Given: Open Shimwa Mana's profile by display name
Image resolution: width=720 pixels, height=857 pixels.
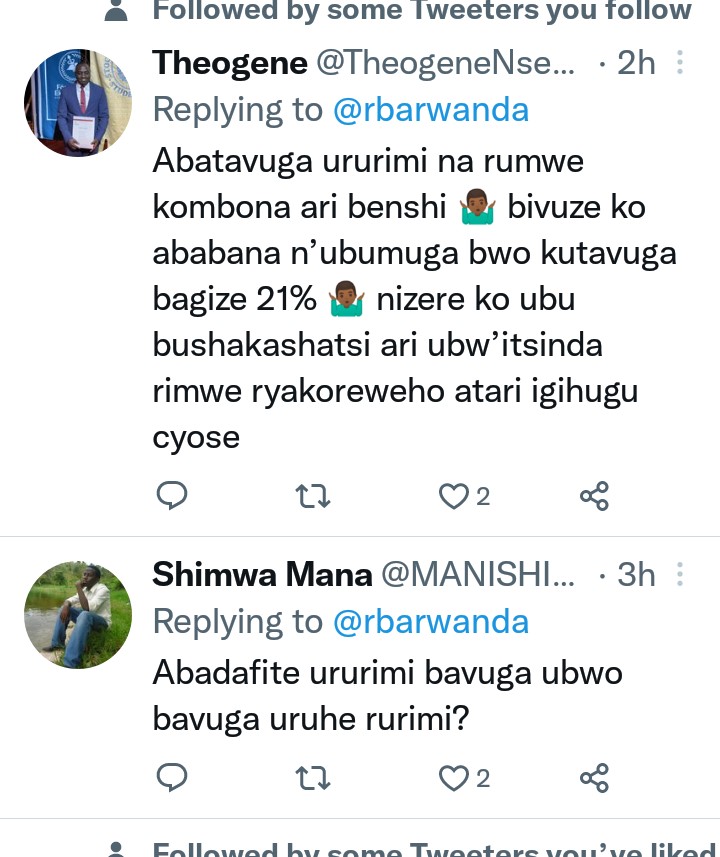Looking at the screenshot, I should pyautogui.click(x=262, y=575).
